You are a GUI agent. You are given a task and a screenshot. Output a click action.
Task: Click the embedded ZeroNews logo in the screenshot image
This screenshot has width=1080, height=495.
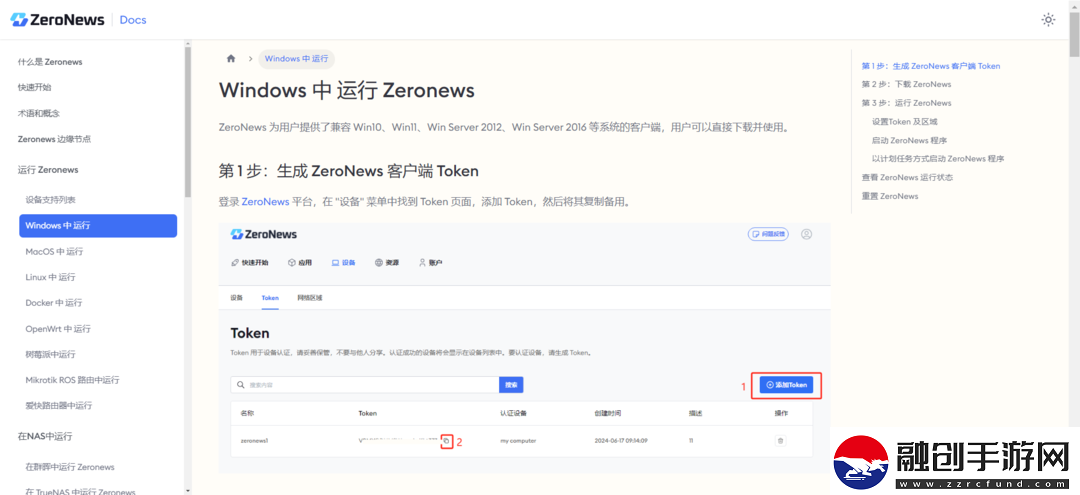pos(264,234)
